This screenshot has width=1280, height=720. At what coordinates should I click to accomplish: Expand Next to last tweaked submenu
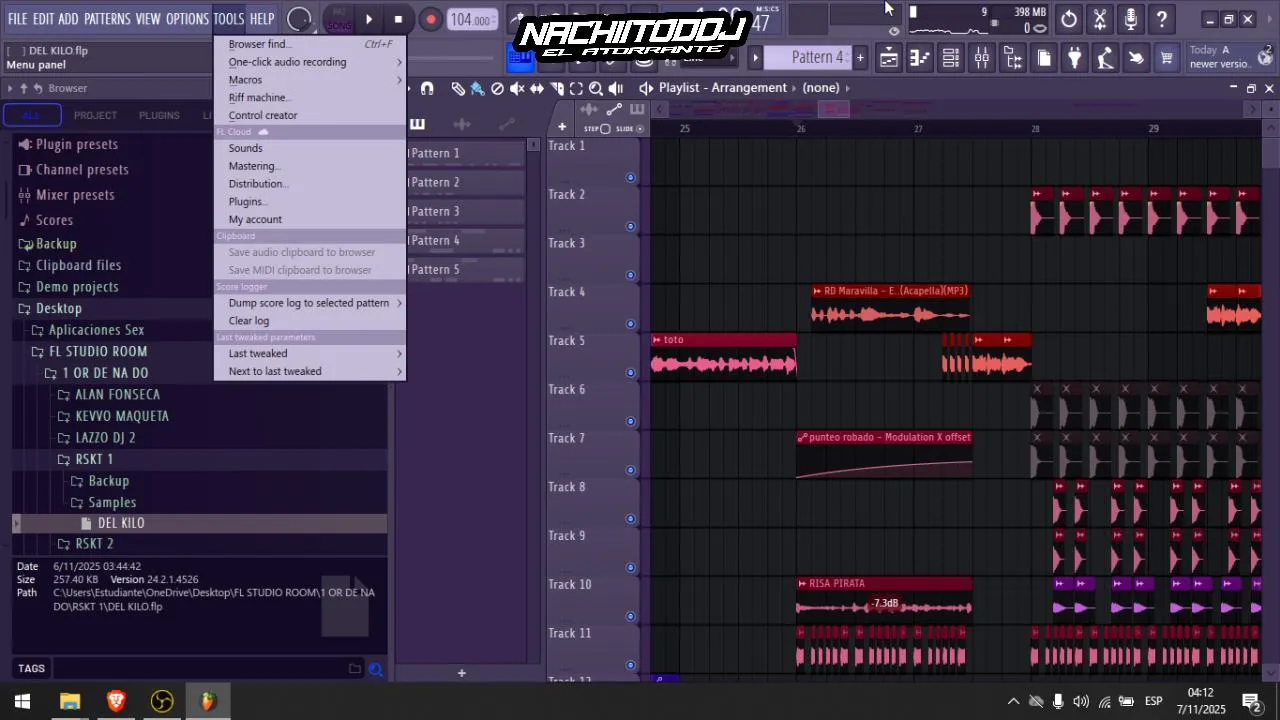[x=310, y=372]
